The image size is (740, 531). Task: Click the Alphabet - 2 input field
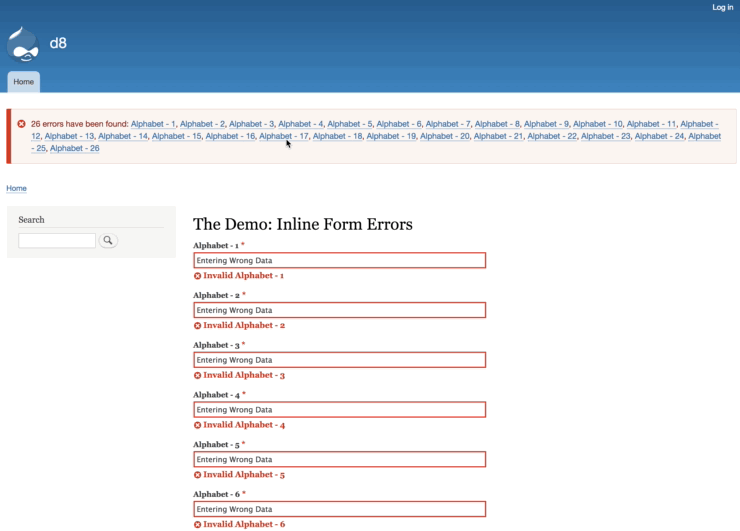tap(339, 310)
